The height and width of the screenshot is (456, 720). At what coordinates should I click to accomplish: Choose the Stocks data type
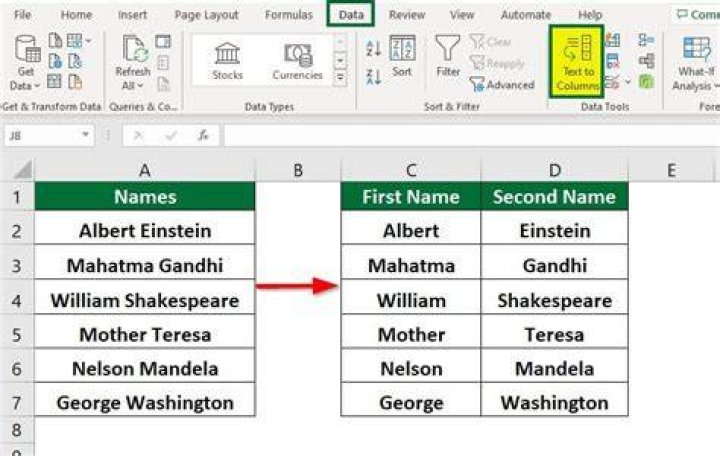coord(227,61)
